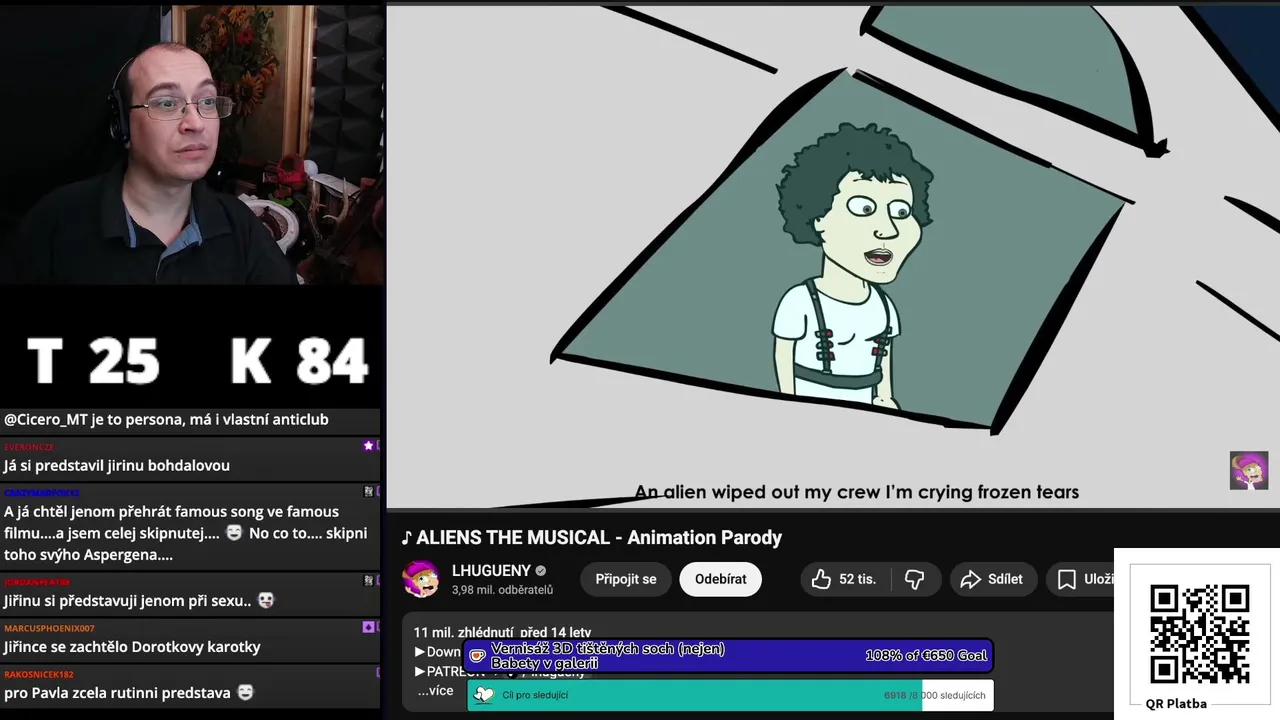Screen dimensions: 1280x720
Task: Click the star badge beside EVERONCZE message
Action: click(368, 446)
